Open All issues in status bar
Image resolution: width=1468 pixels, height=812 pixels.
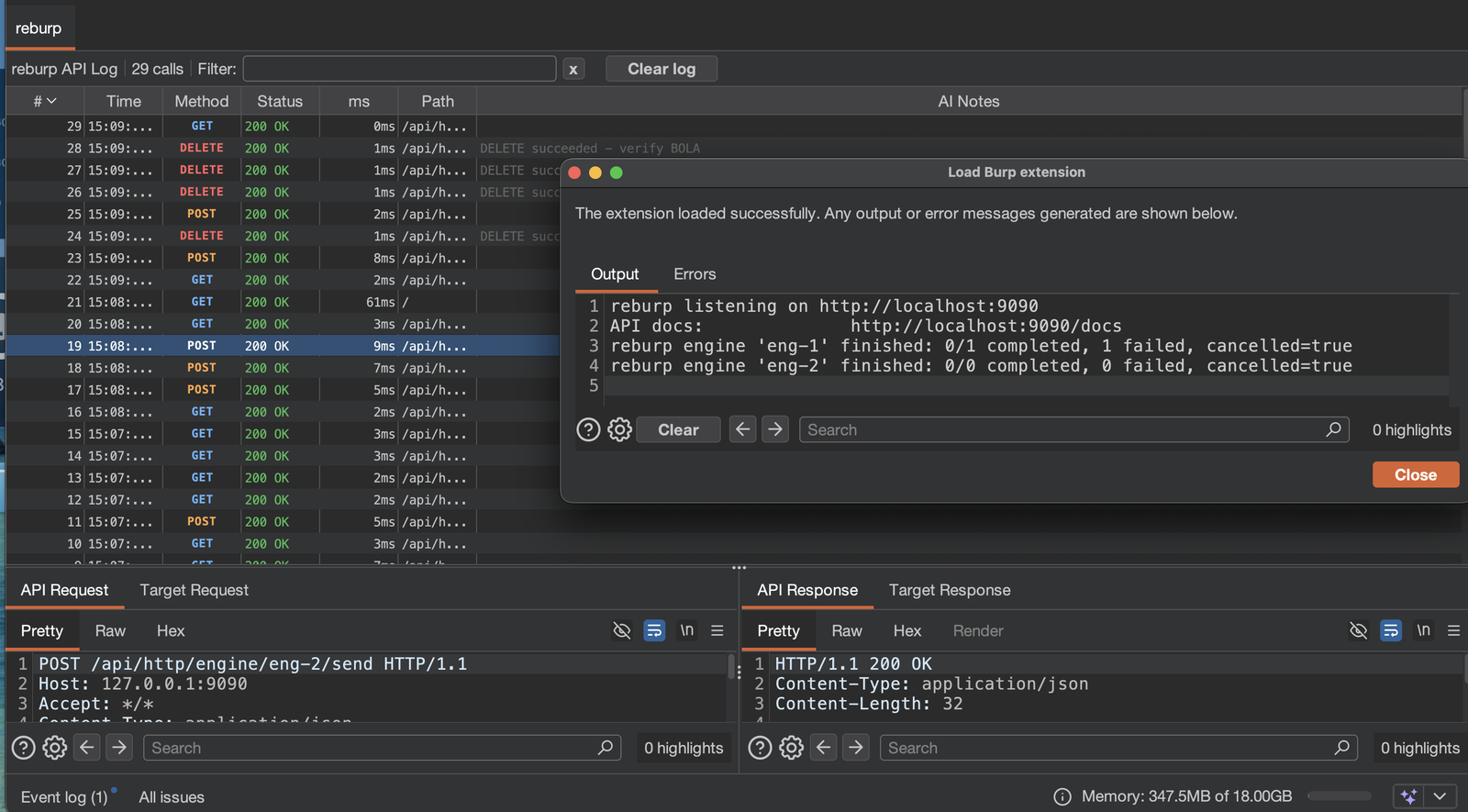point(172,796)
